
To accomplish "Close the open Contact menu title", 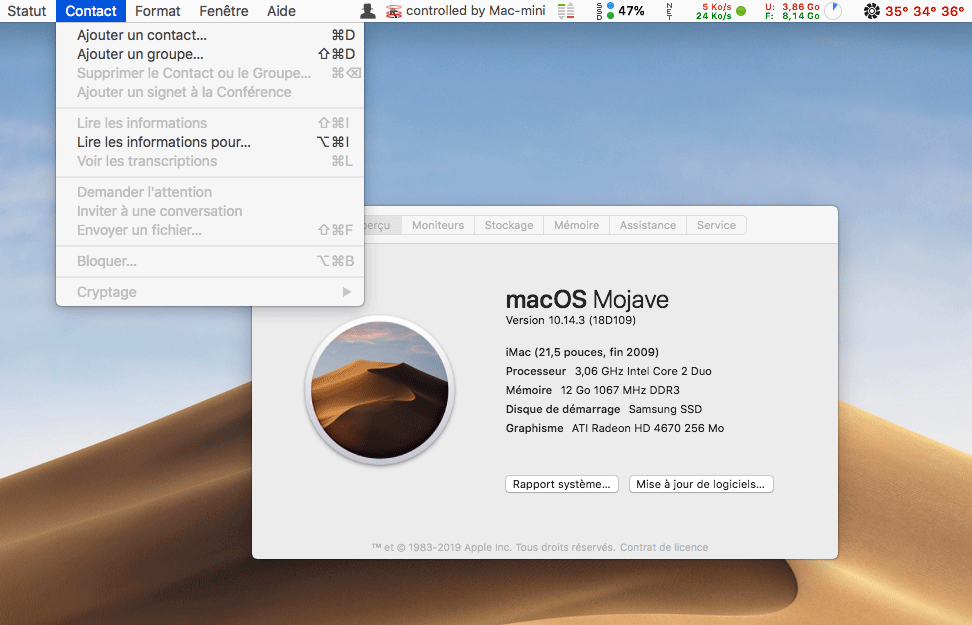I will click(x=91, y=11).
